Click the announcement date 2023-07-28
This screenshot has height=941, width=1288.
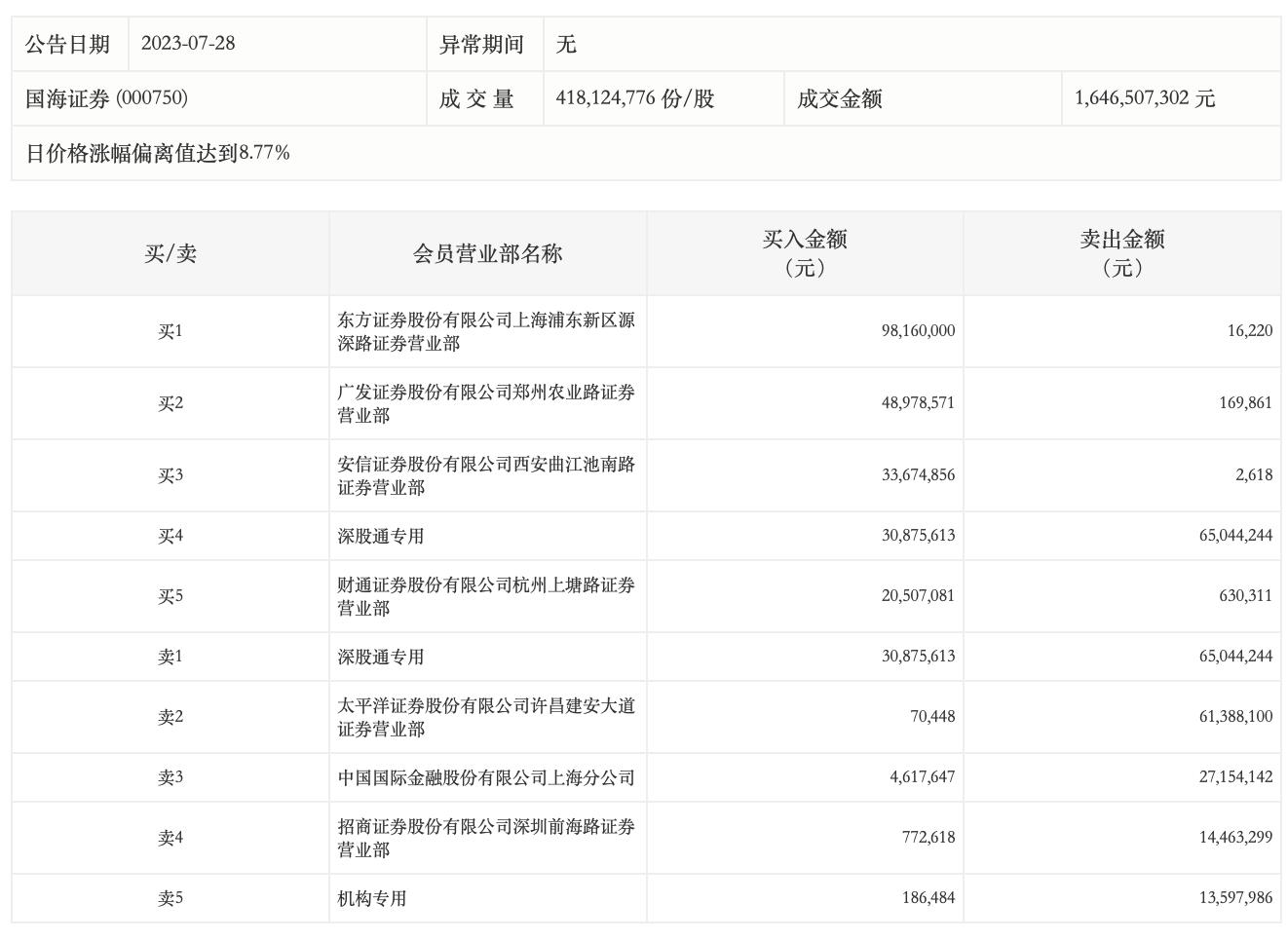(x=188, y=44)
